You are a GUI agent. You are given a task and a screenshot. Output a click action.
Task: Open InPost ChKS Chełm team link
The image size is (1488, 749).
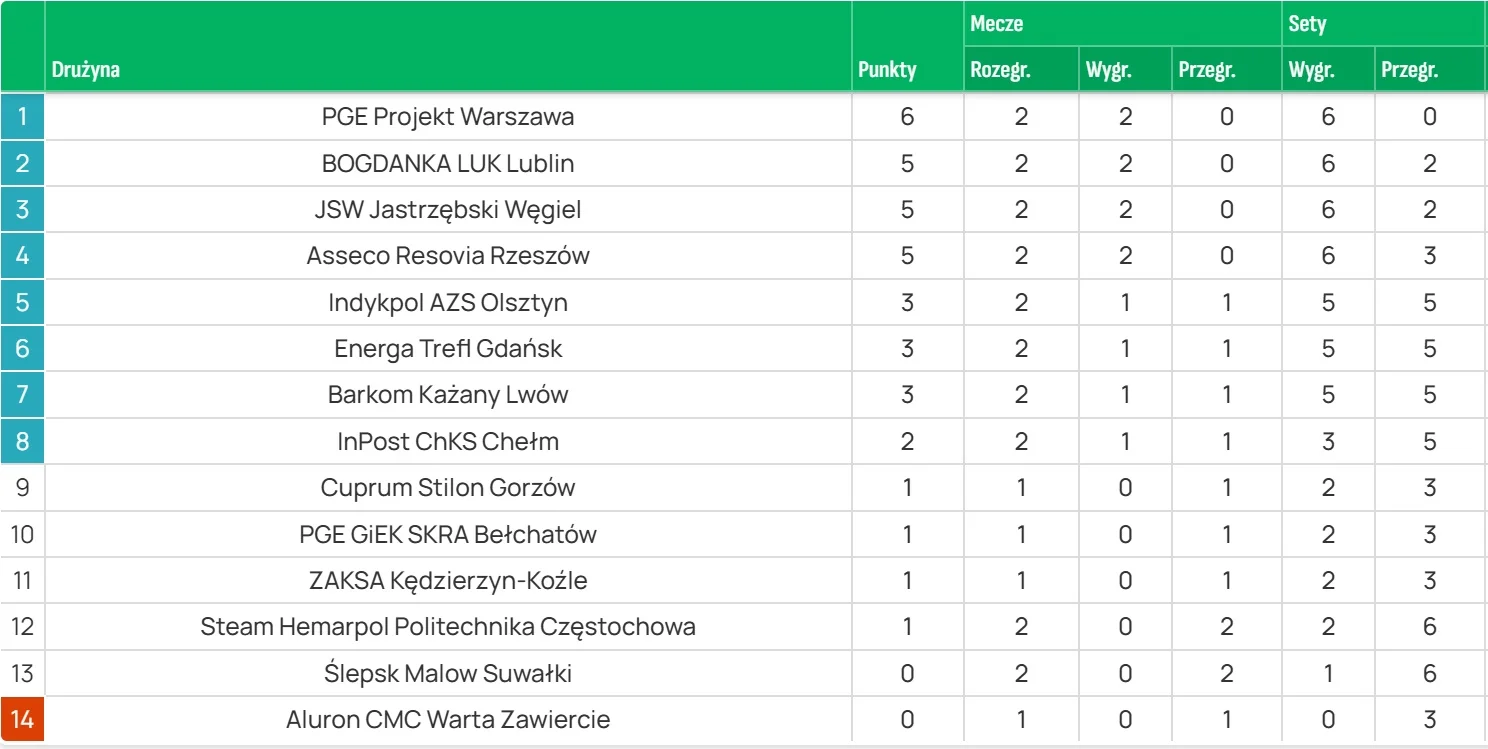[448, 441]
